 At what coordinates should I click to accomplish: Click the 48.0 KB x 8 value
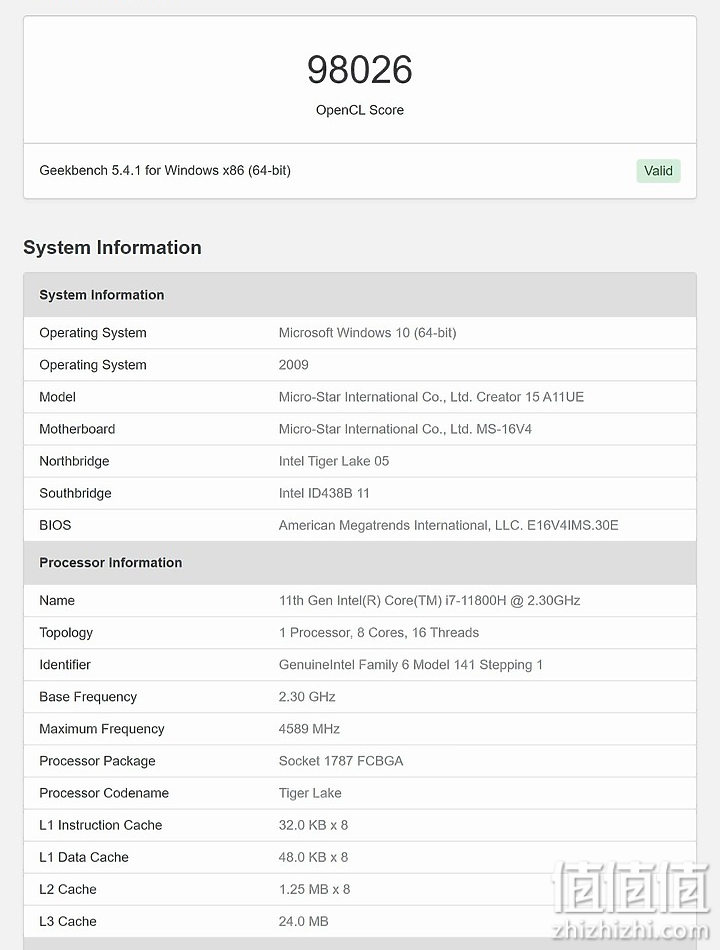313,857
